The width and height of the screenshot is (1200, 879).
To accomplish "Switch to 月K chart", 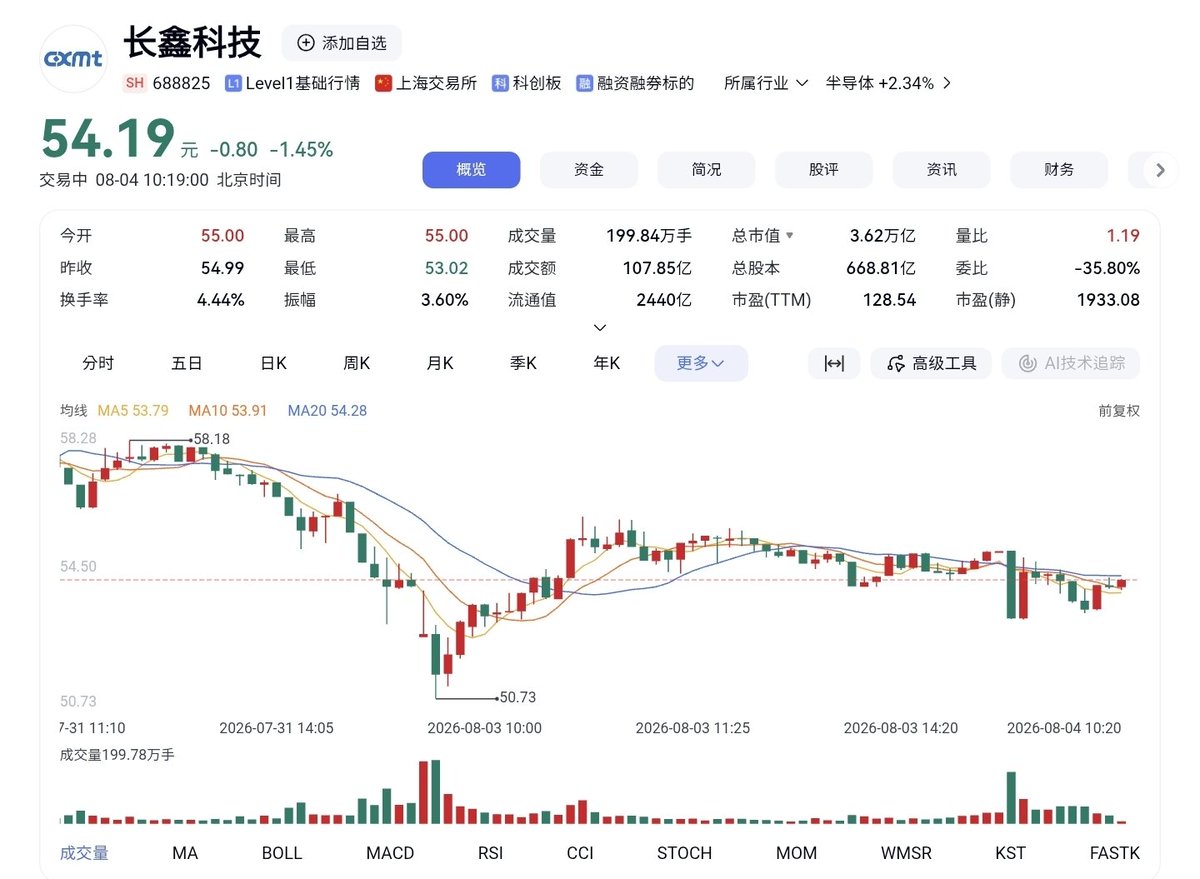I will click(440, 363).
